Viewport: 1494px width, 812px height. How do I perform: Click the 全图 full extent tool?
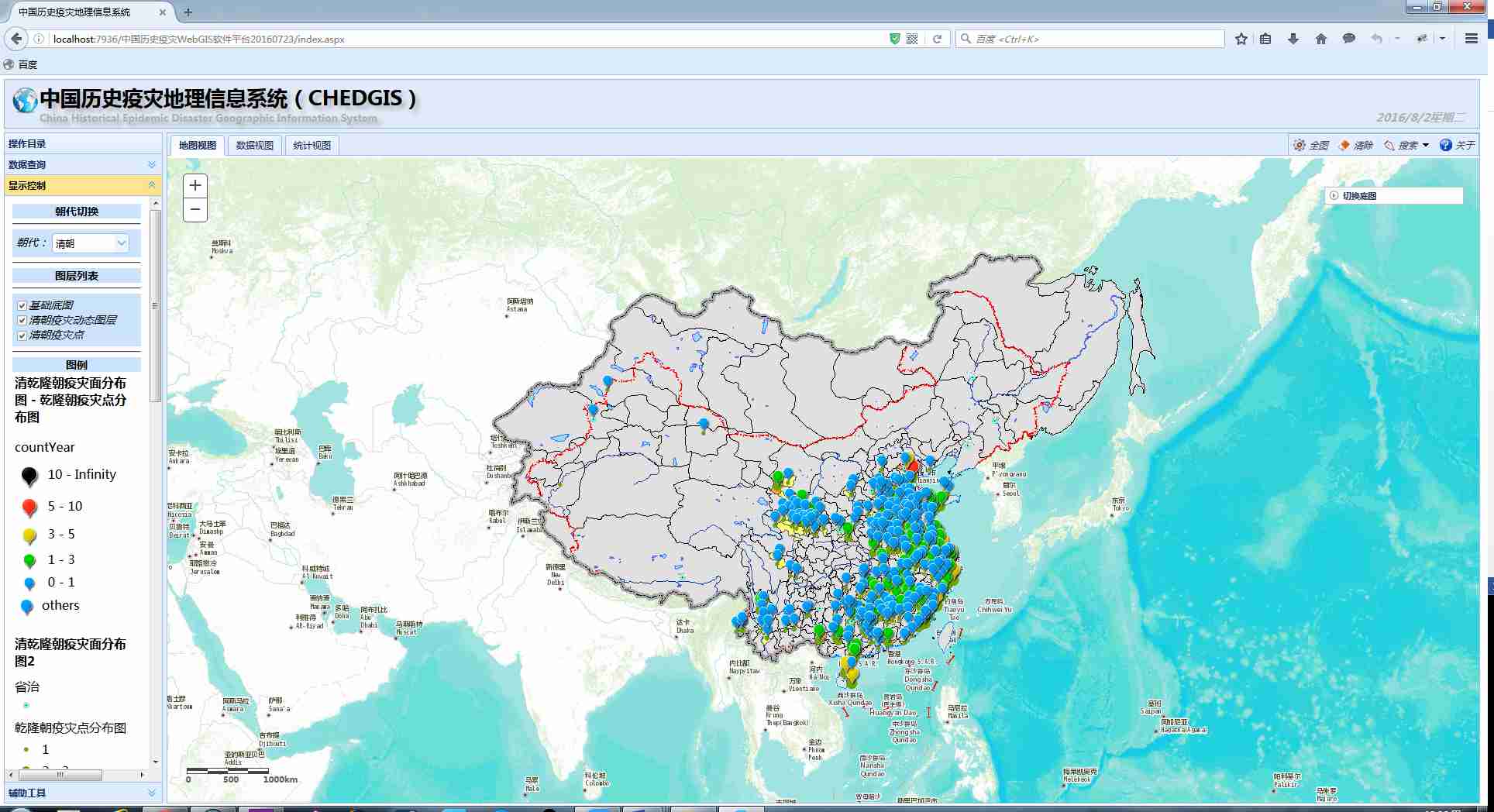click(x=1310, y=146)
